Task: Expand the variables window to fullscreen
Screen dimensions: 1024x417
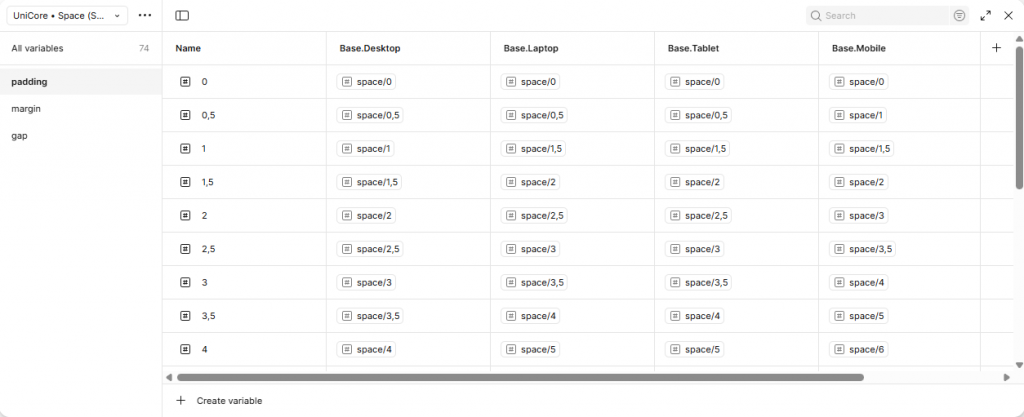Action: (986, 16)
